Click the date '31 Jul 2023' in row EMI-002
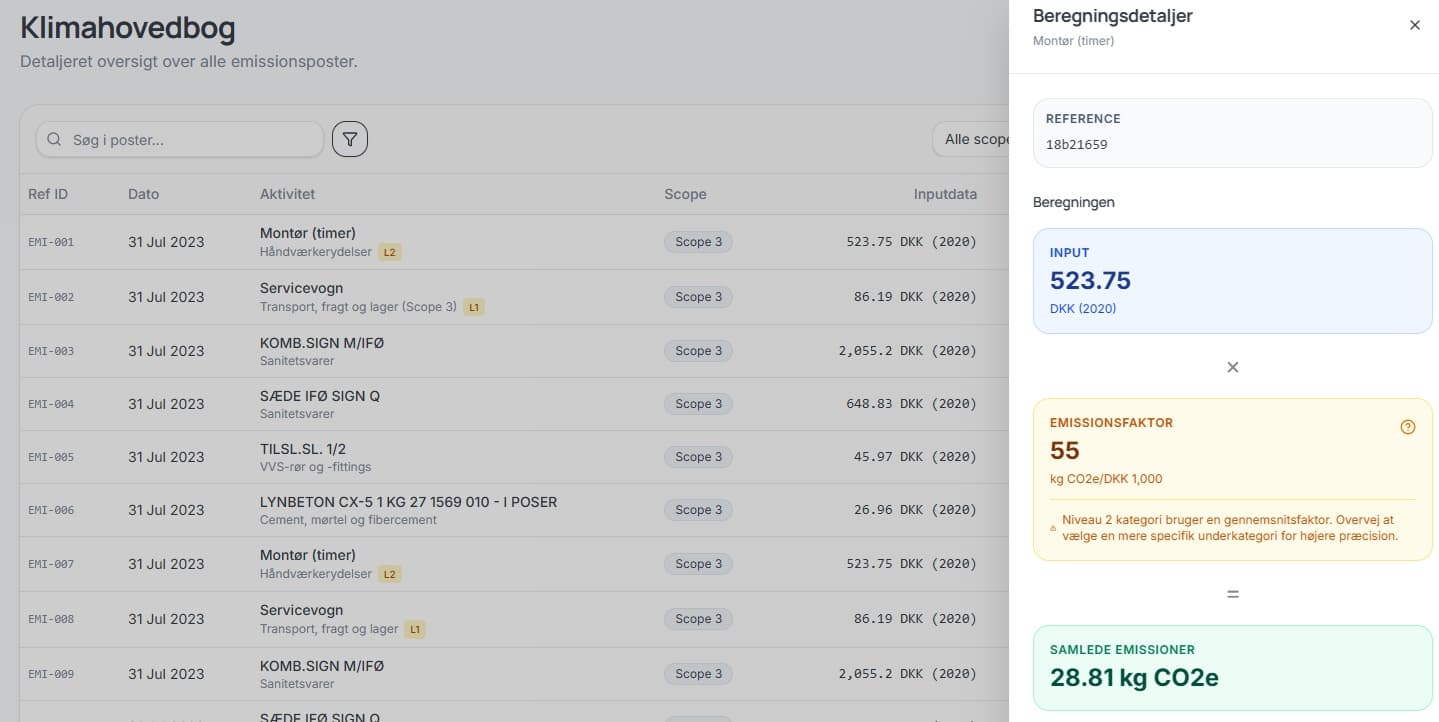The width and height of the screenshot is (1439, 722). click(166, 297)
